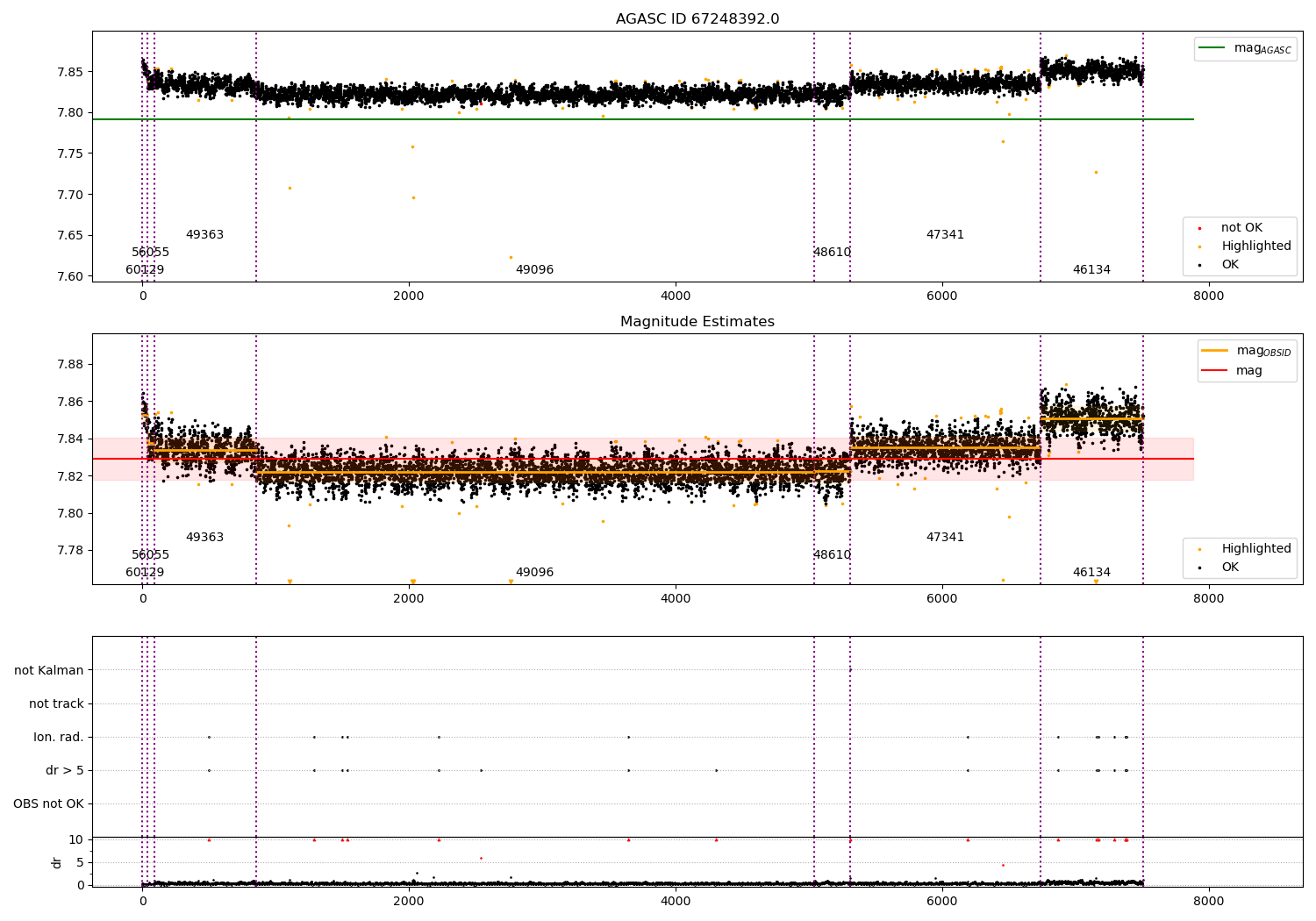Click the rotated 'dr' axis label
The image size is (1316, 921).
tap(57, 863)
